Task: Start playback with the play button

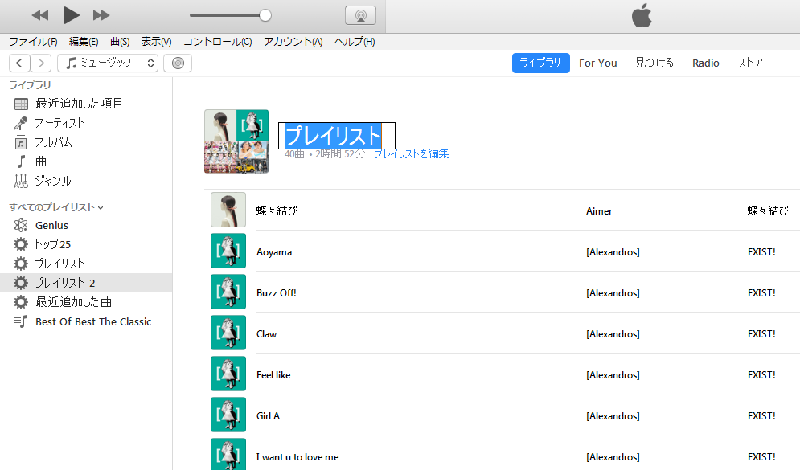Action: (x=71, y=15)
